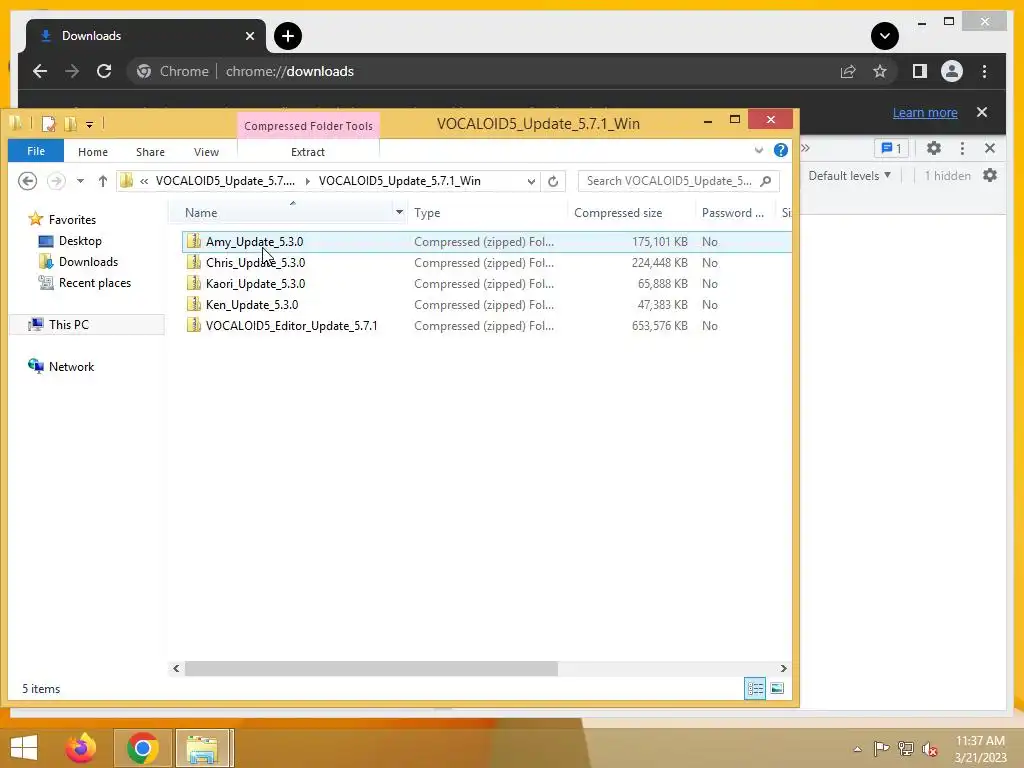
Task: Dismiss the Chrome info banner
Action: (x=982, y=112)
